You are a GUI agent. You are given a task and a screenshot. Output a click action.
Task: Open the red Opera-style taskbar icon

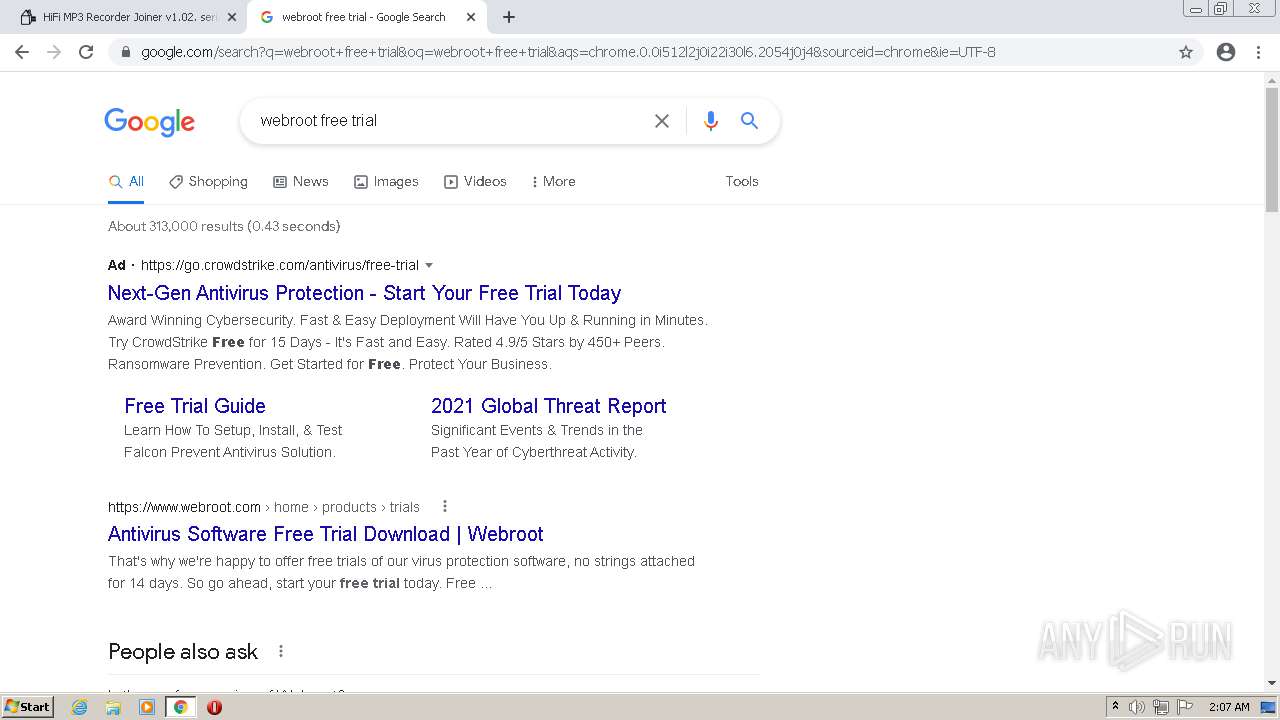pyautogui.click(x=214, y=707)
